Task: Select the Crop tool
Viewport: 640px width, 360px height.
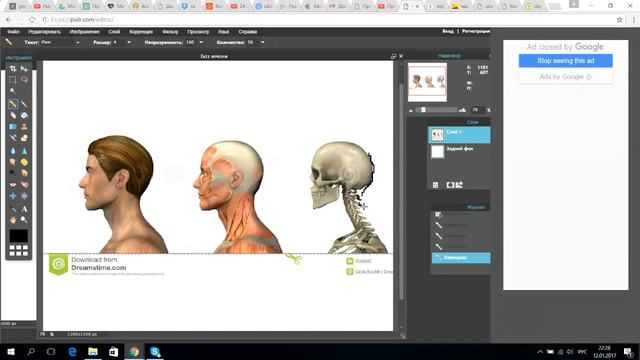Action: tap(13, 69)
